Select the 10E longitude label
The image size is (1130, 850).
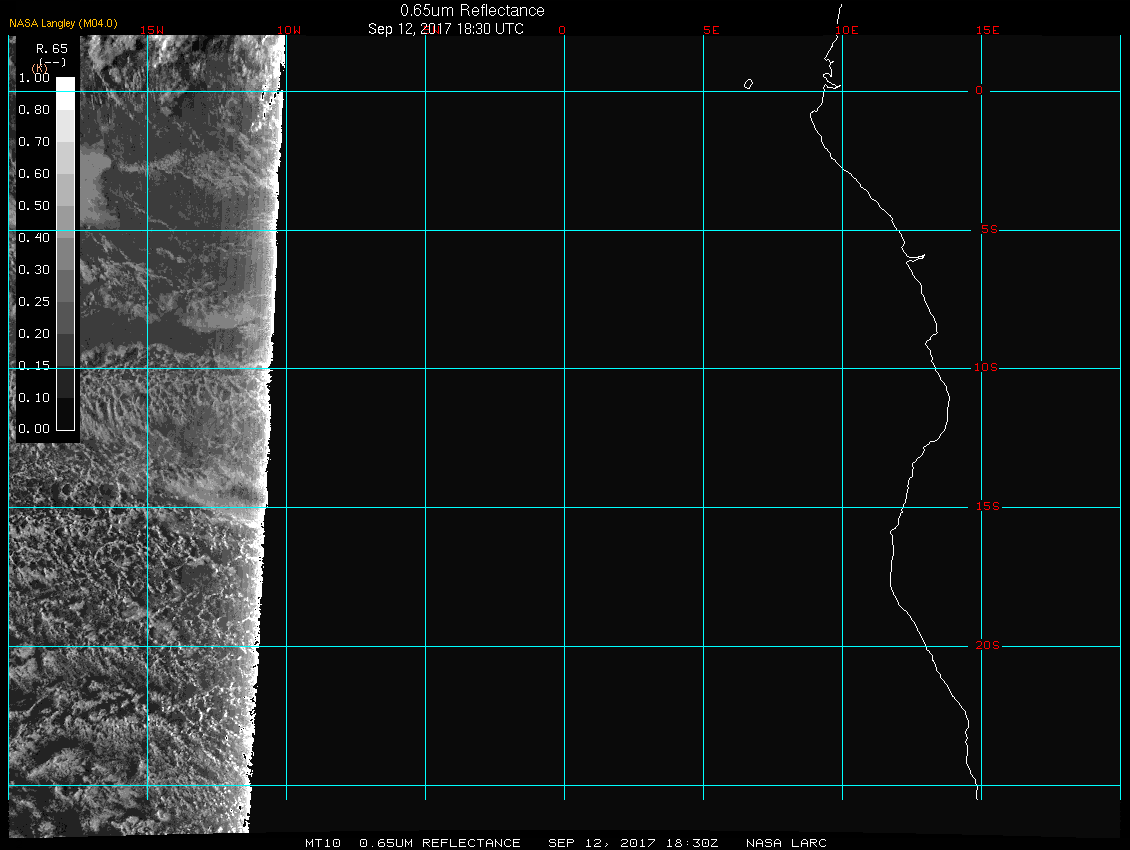pyautogui.click(x=847, y=30)
